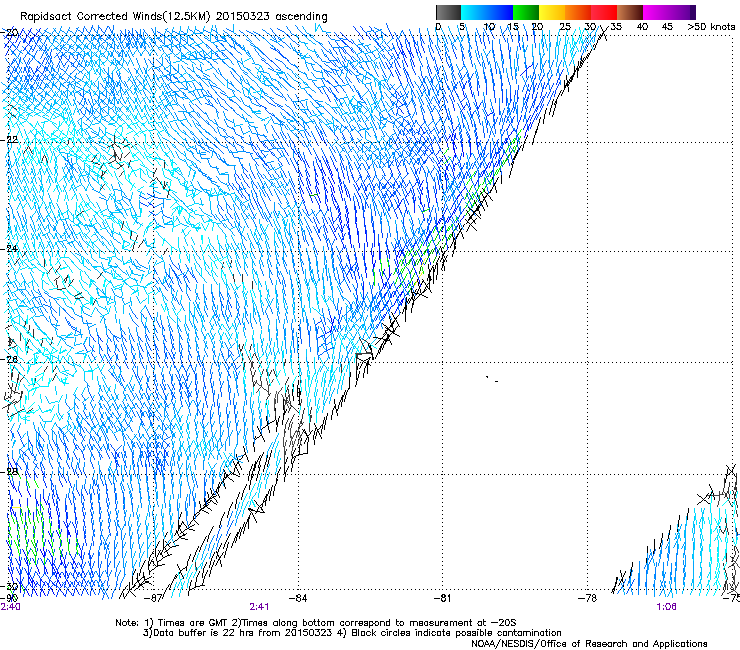Click the magenta 40-45 knots legend color
Screen dimensions: 740x650
tap(656, 12)
